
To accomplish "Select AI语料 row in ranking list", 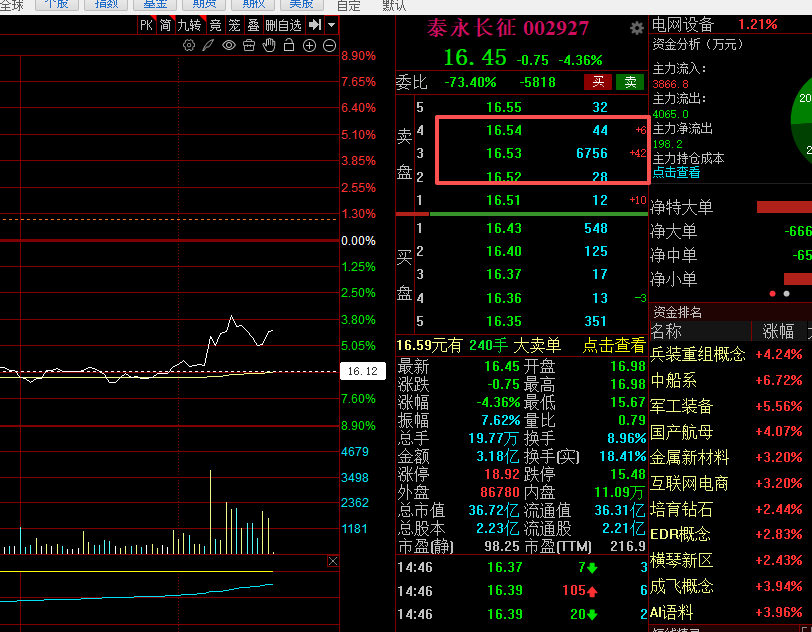I will (x=672, y=612).
